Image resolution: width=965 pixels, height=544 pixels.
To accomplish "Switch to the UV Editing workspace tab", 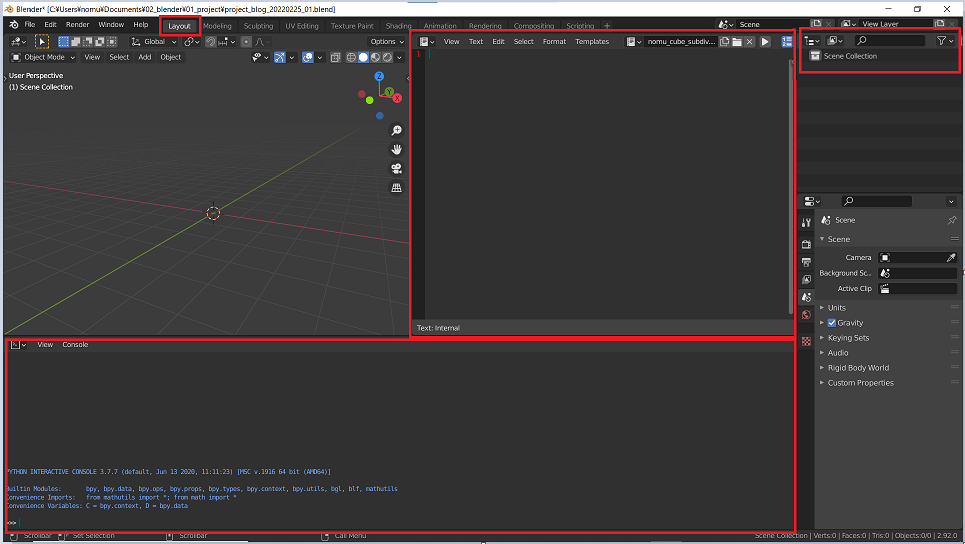I will 302,26.
